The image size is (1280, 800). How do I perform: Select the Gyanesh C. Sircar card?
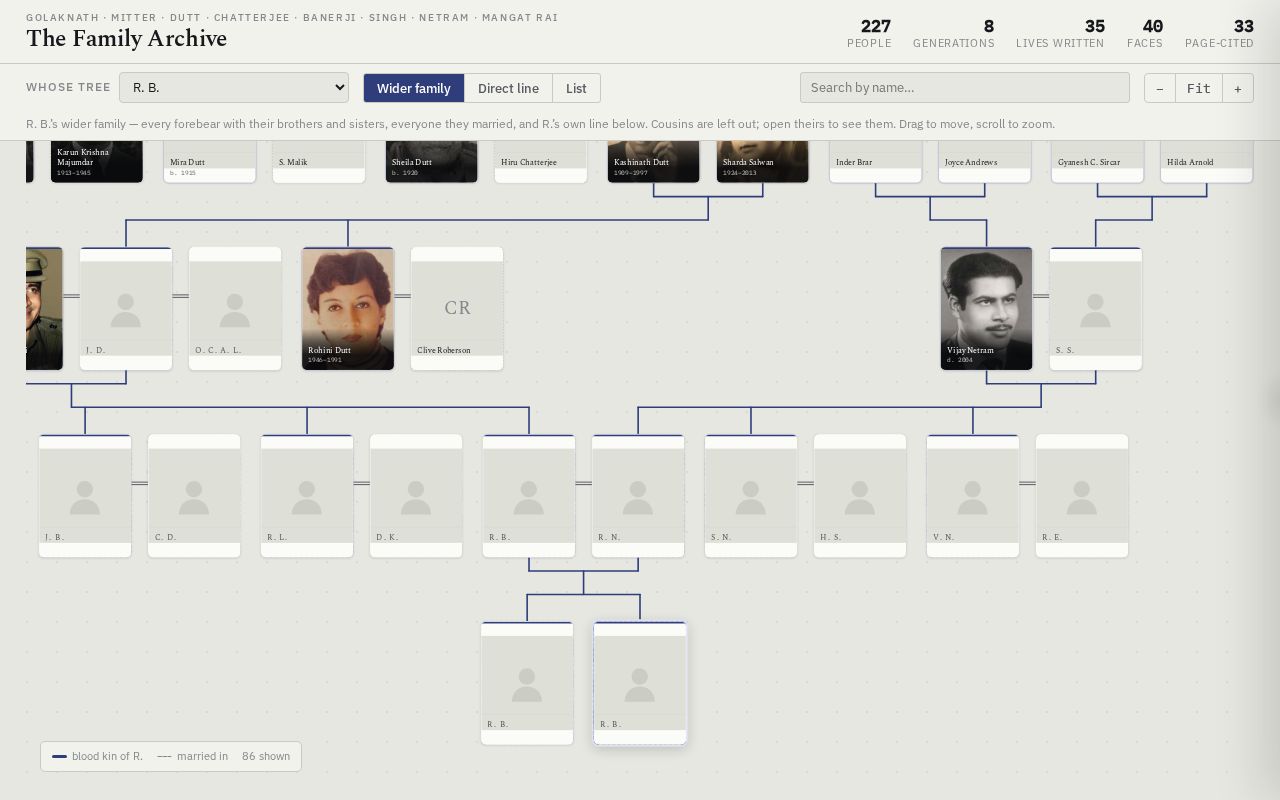pos(1098,162)
